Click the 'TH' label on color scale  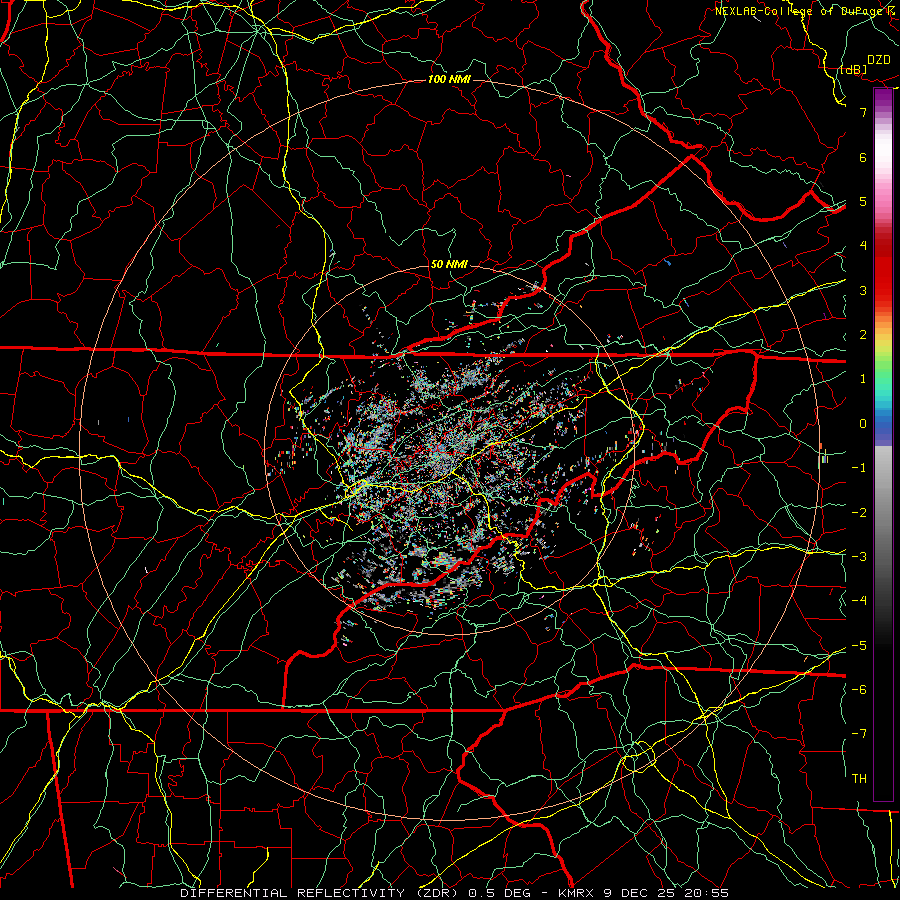(859, 779)
